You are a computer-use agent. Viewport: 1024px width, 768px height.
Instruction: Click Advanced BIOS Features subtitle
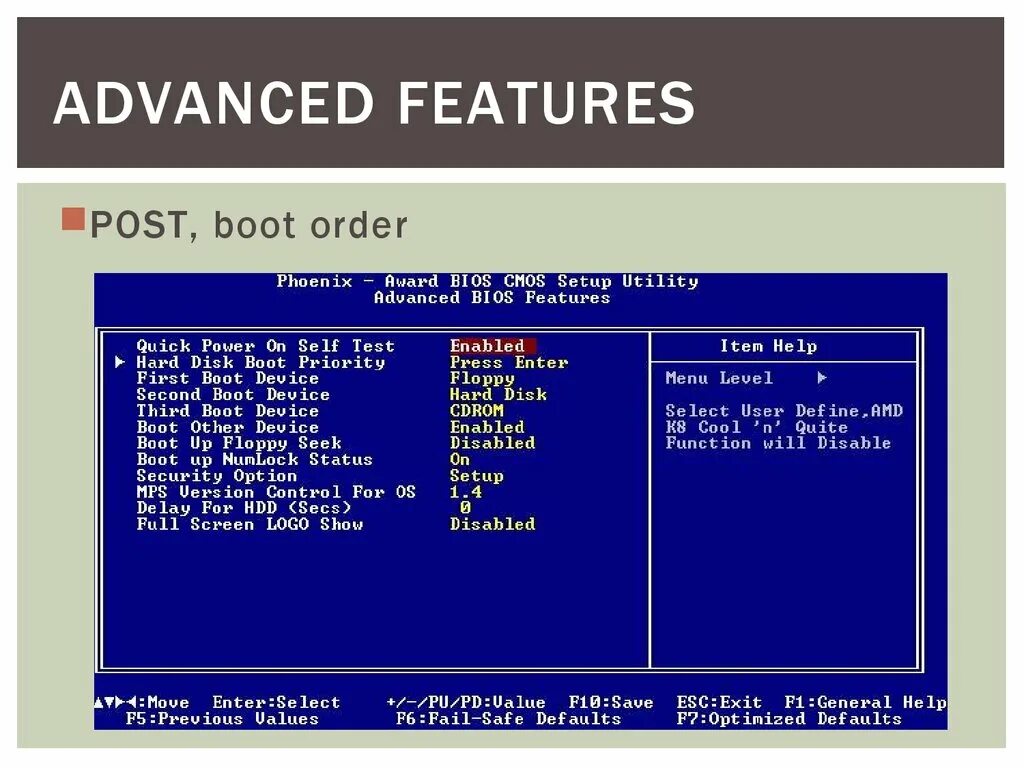click(492, 297)
